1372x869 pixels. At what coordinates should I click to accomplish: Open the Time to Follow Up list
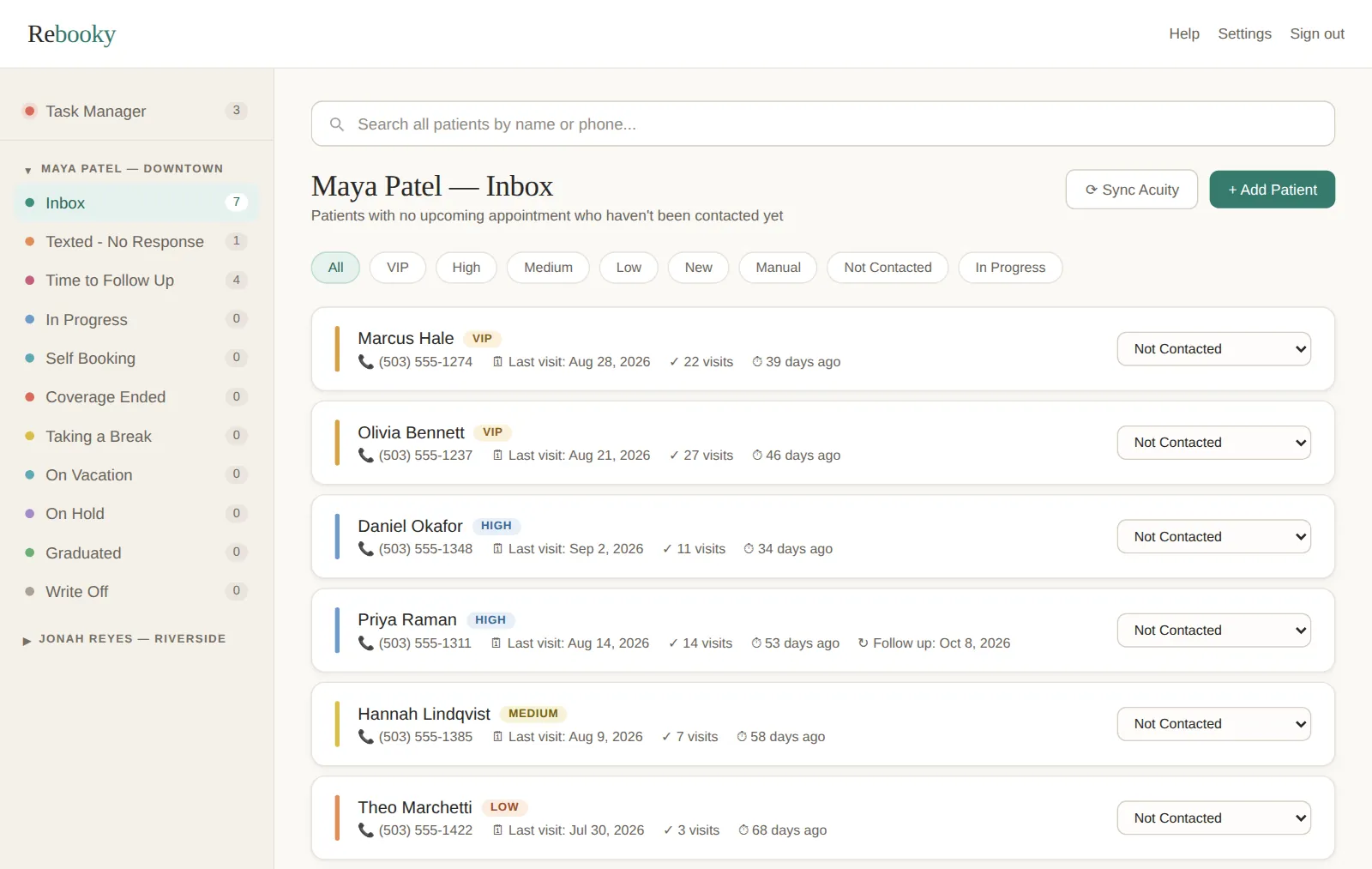coord(136,281)
